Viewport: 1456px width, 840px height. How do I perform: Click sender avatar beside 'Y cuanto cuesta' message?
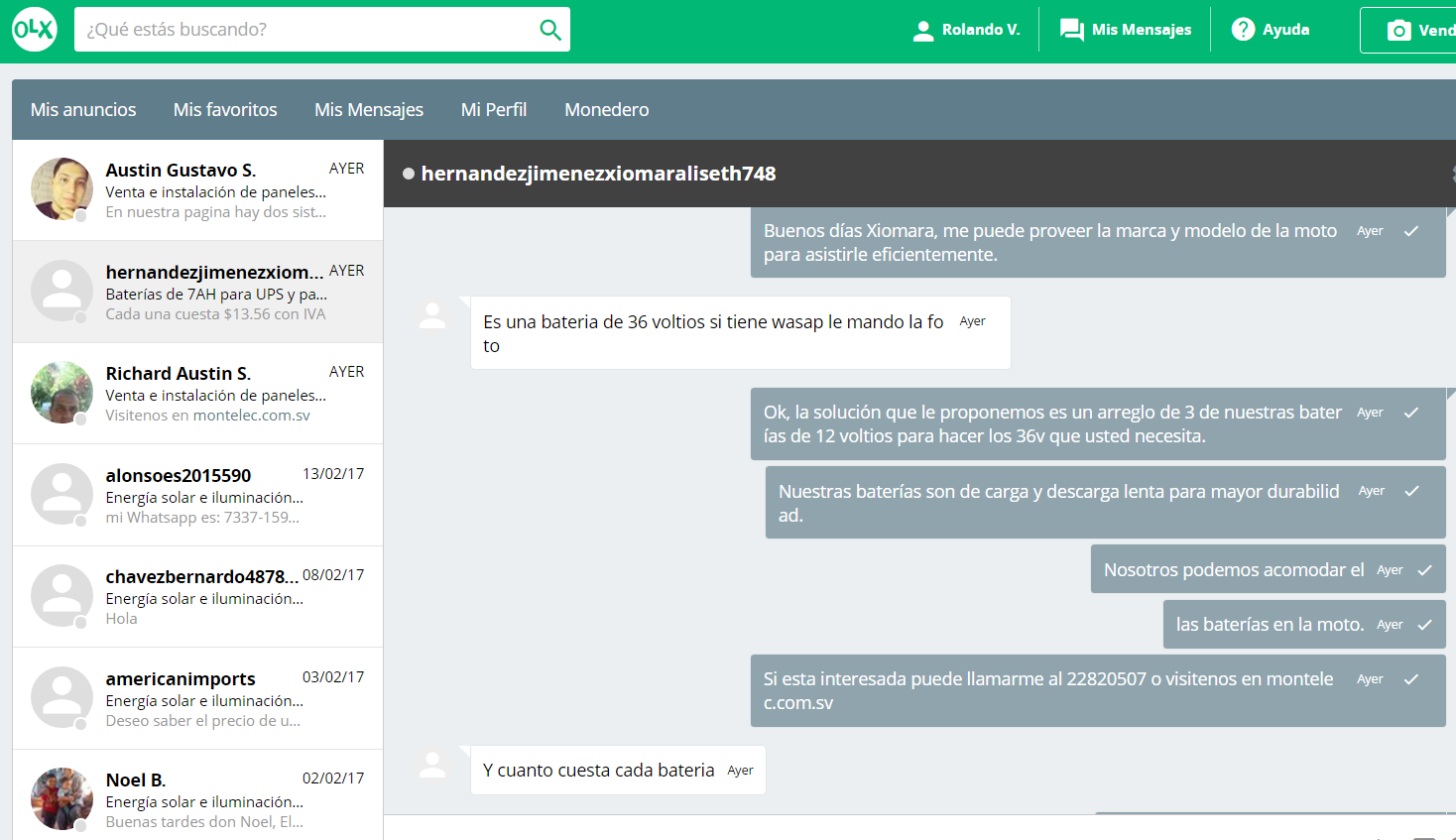point(432,765)
